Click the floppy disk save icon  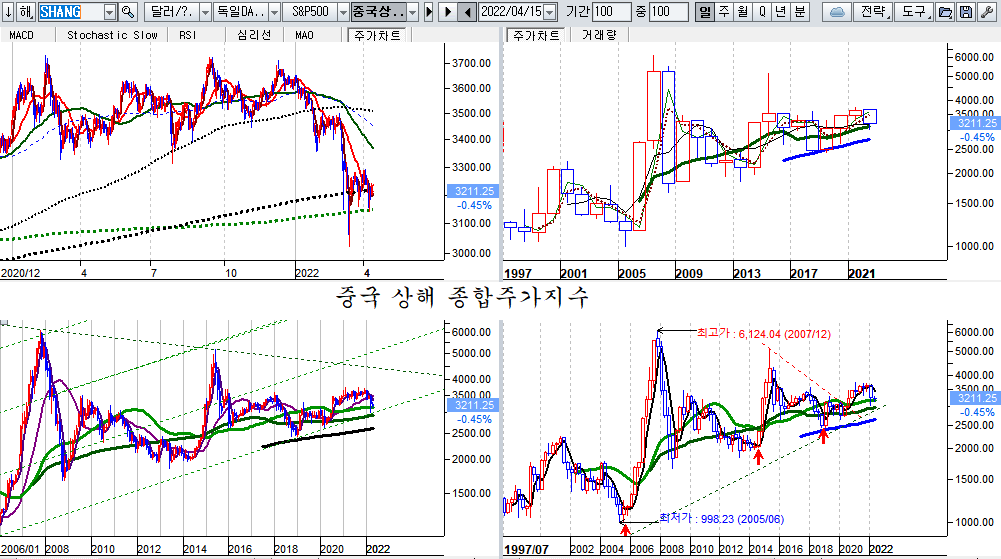pyautogui.click(x=965, y=12)
